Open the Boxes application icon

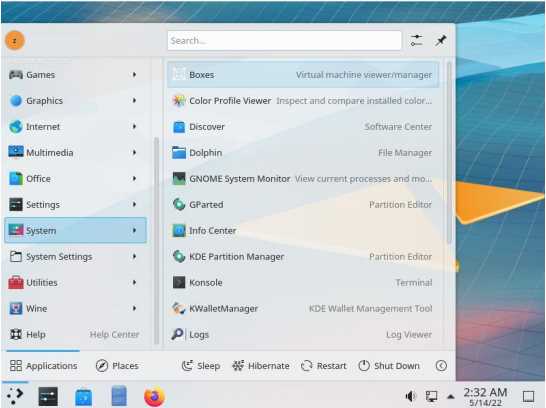(x=179, y=74)
